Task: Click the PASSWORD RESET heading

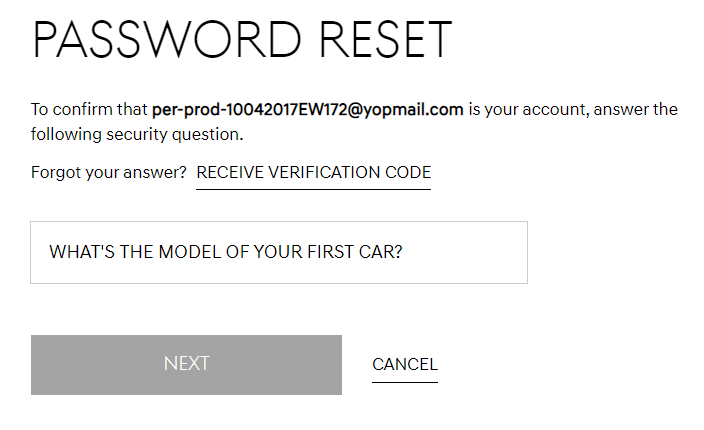Action: pos(242,40)
